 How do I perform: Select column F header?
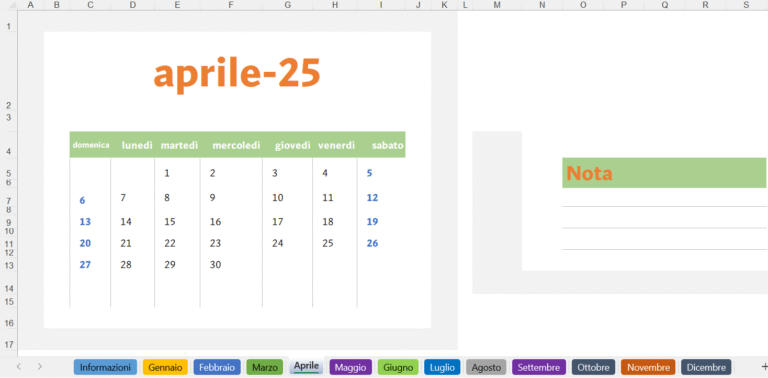coord(231,5)
